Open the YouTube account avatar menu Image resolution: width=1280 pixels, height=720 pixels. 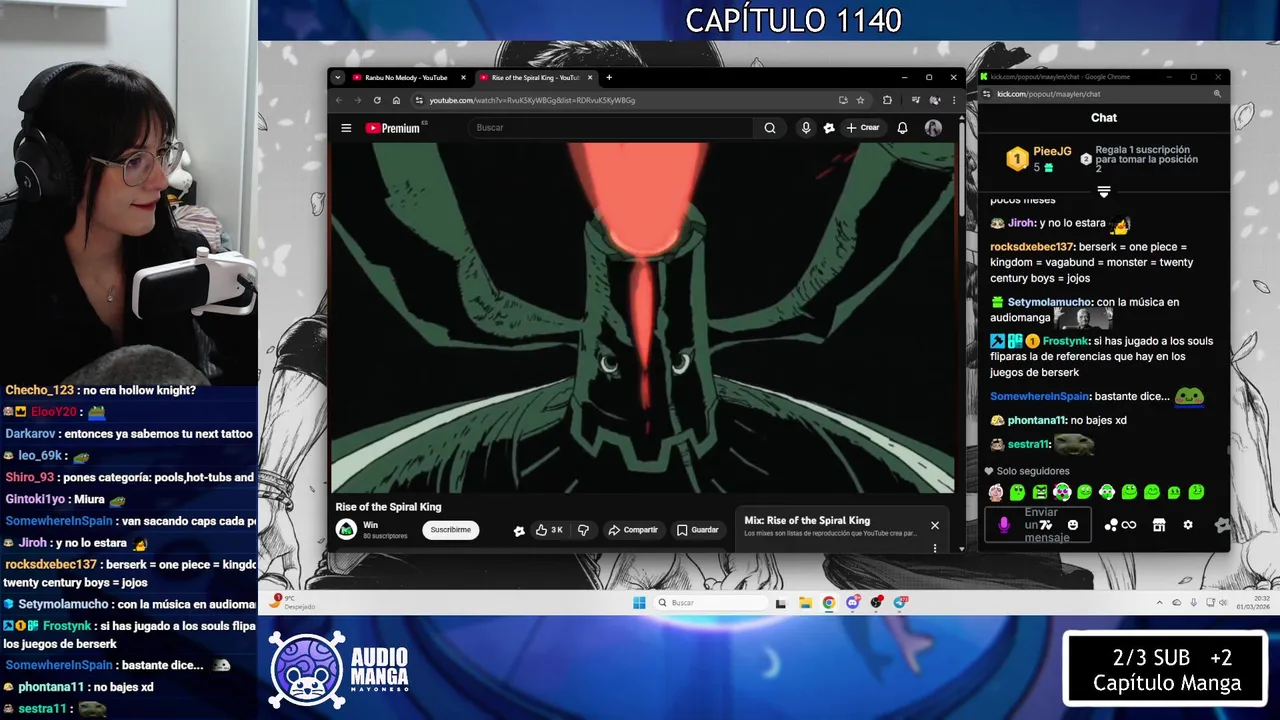[933, 128]
